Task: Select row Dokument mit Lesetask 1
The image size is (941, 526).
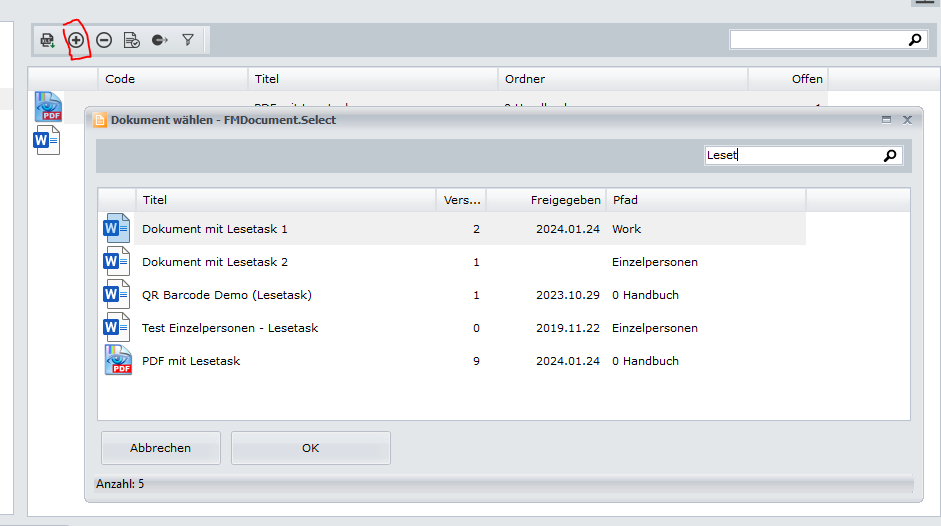Action: pyautogui.click(x=452, y=229)
